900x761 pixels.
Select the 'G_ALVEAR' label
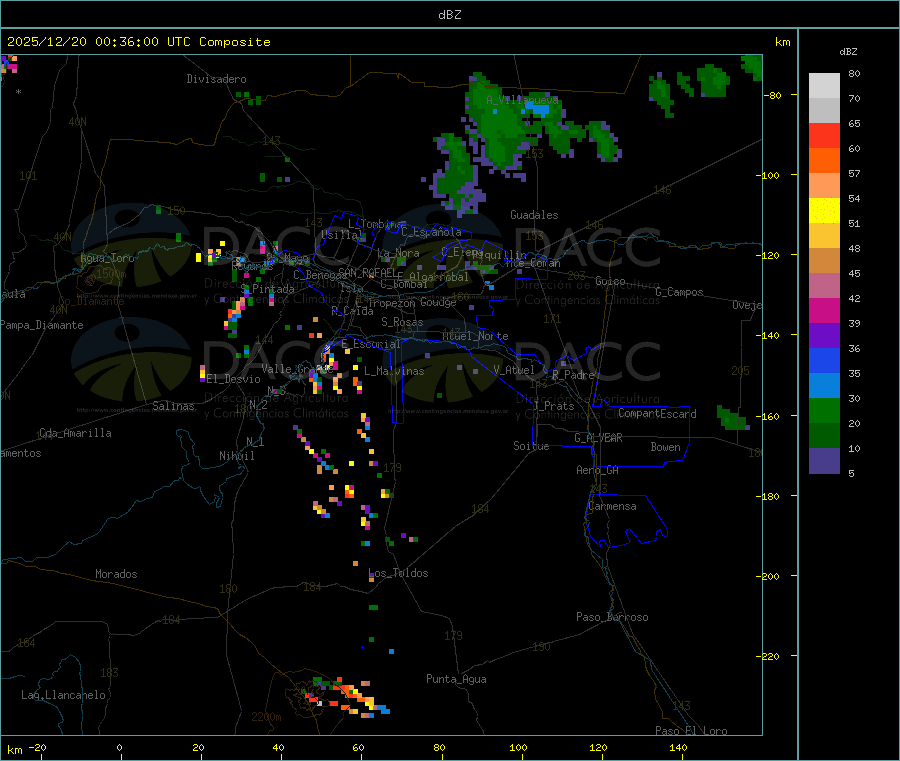[598, 438]
